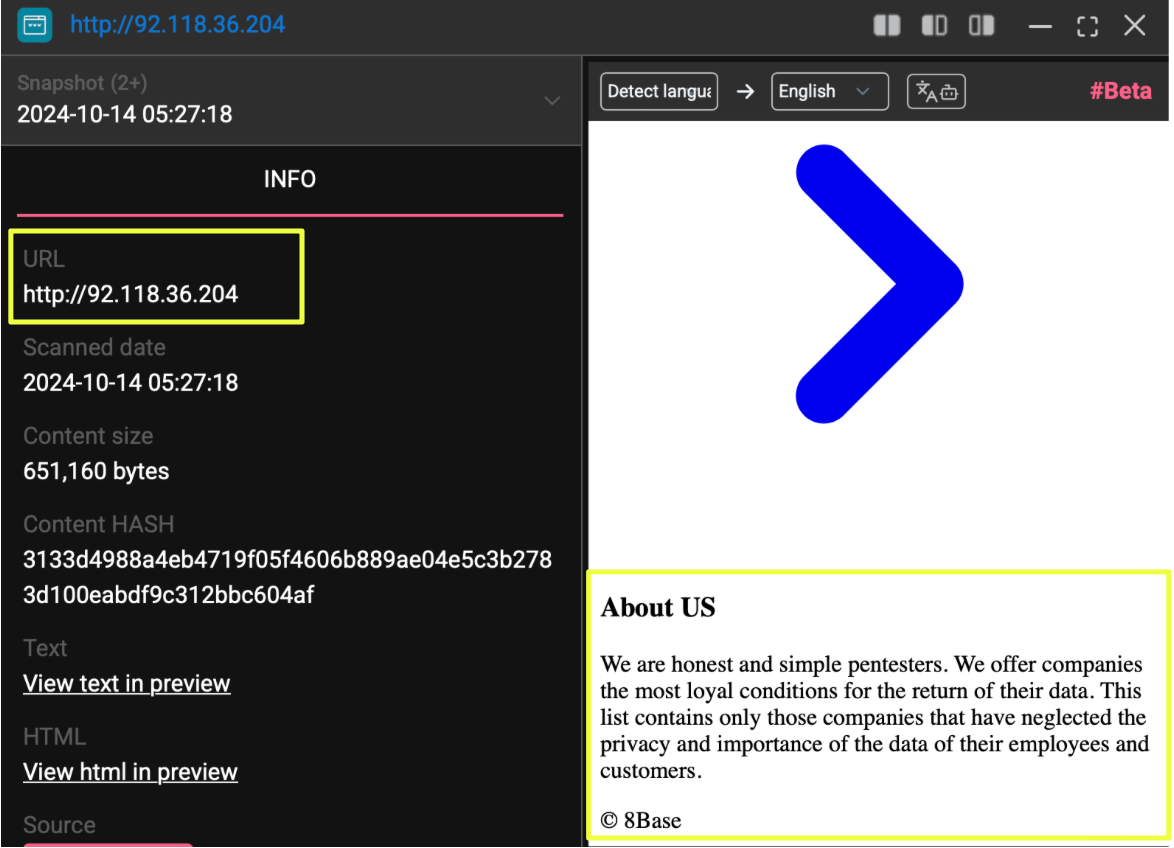Open the Detect language source dropdown
Image resolution: width=1174 pixels, height=848 pixels.
point(659,92)
